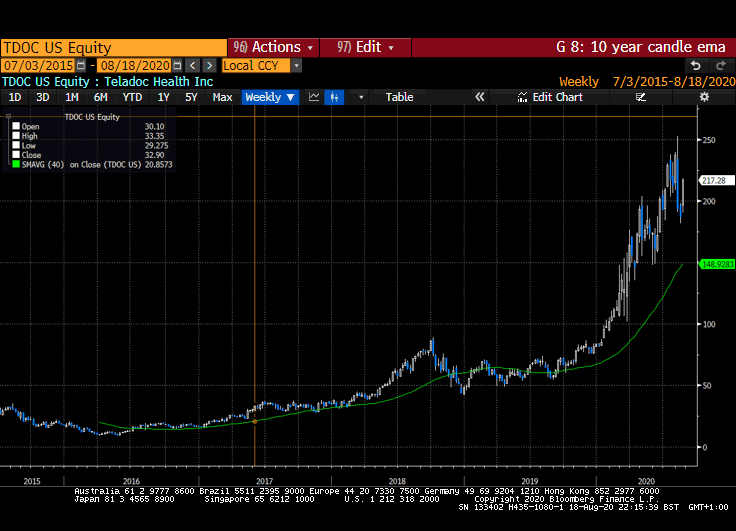Go to next date range arrow
This screenshot has height=531, width=736.
point(209,65)
